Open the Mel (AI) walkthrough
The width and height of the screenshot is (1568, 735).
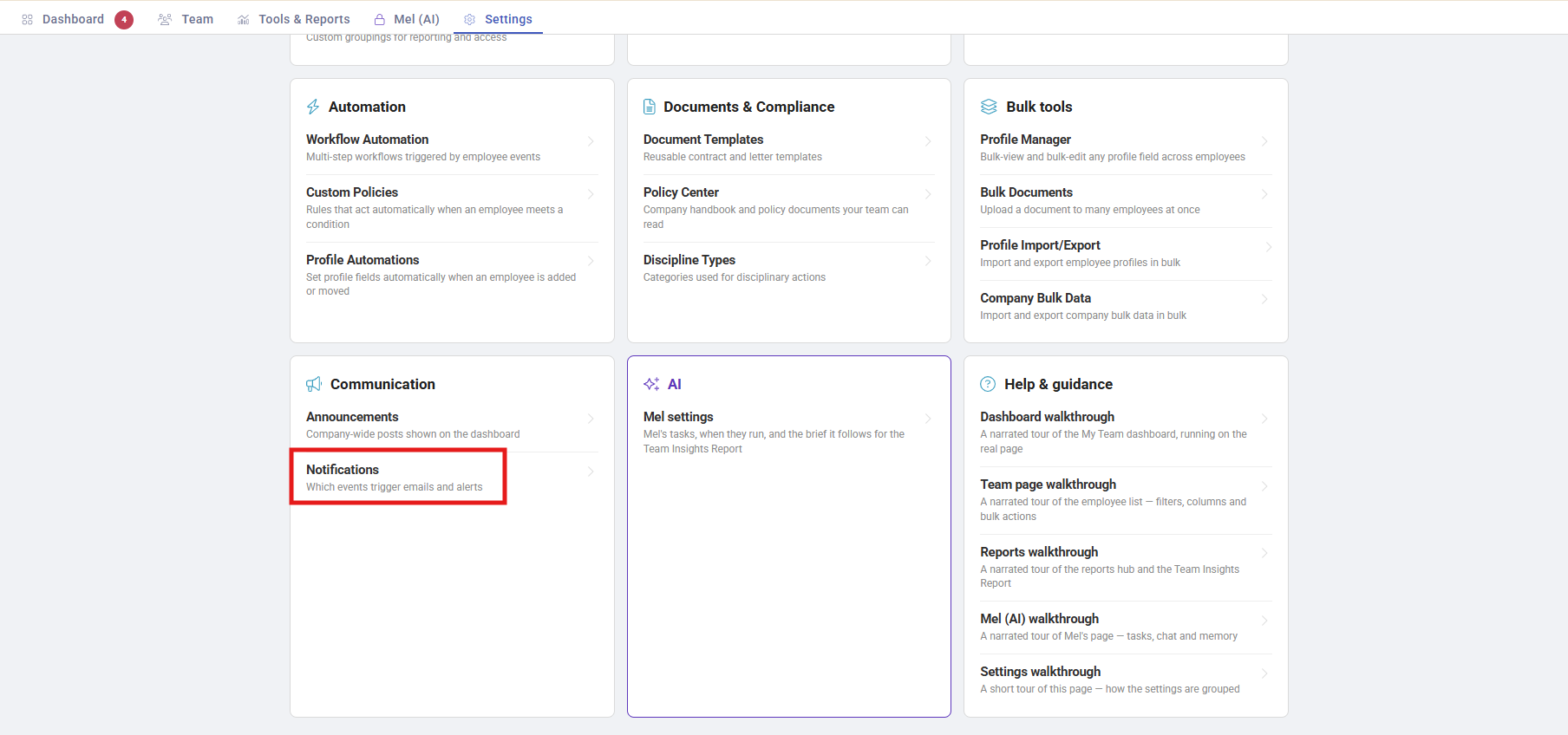point(1126,628)
